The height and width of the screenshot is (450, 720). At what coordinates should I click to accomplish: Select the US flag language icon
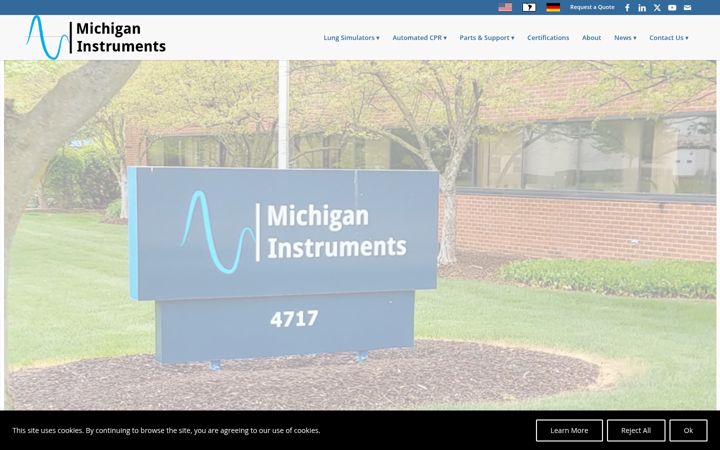click(x=505, y=7)
